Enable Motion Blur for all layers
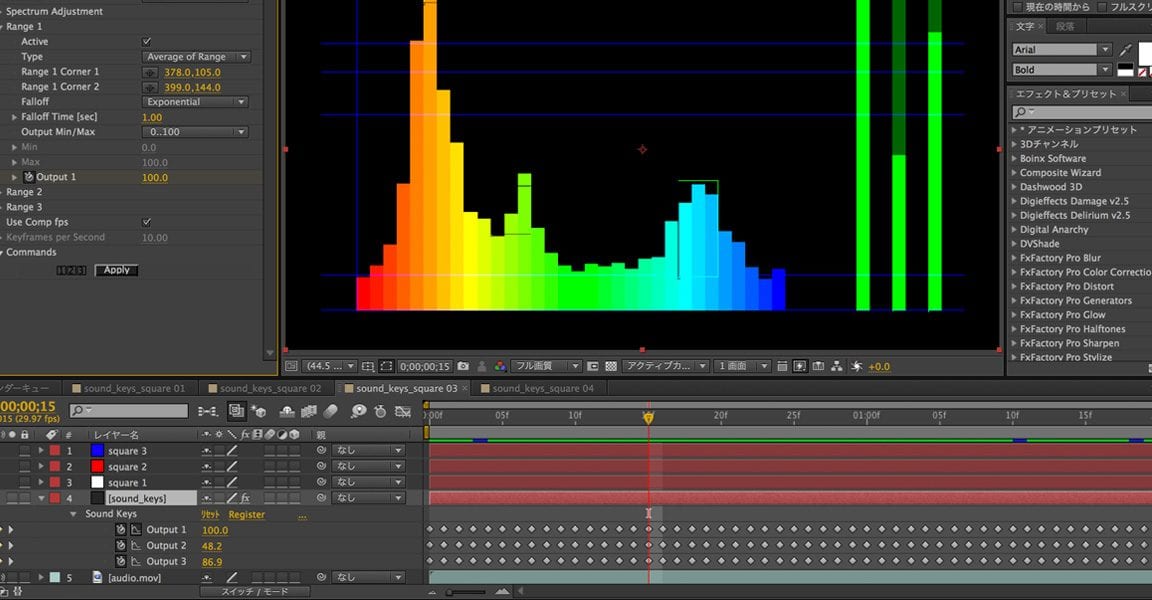Viewport: 1152px width, 600px height. [x=331, y=412]
